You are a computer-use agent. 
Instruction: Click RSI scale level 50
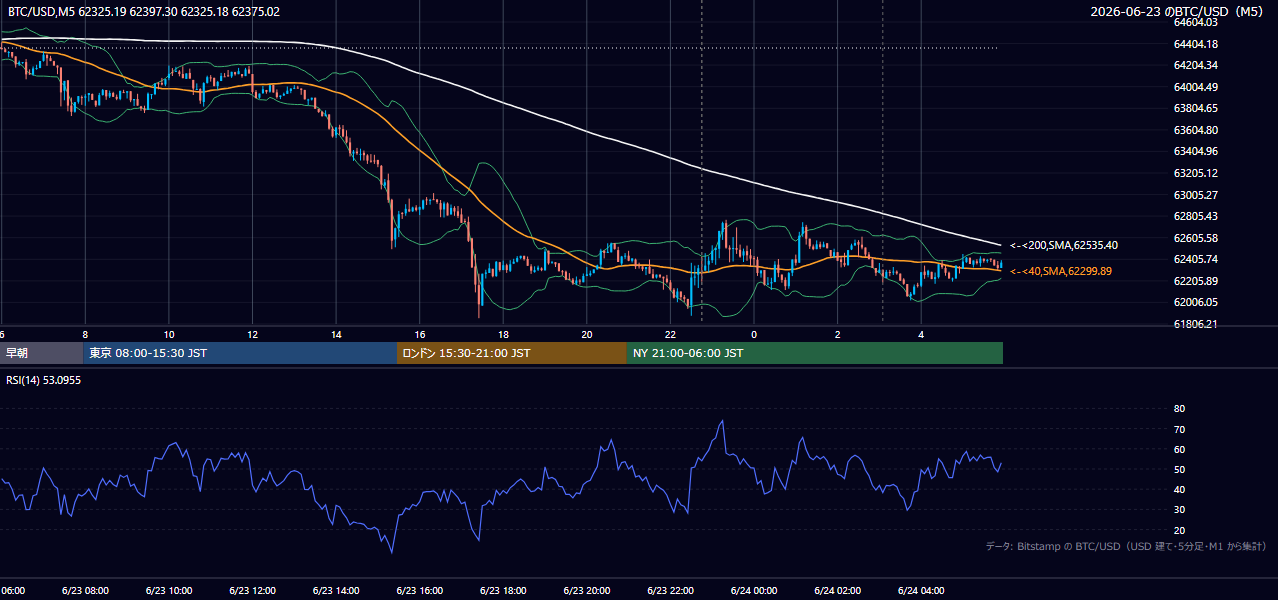(x=1179, y=469)
